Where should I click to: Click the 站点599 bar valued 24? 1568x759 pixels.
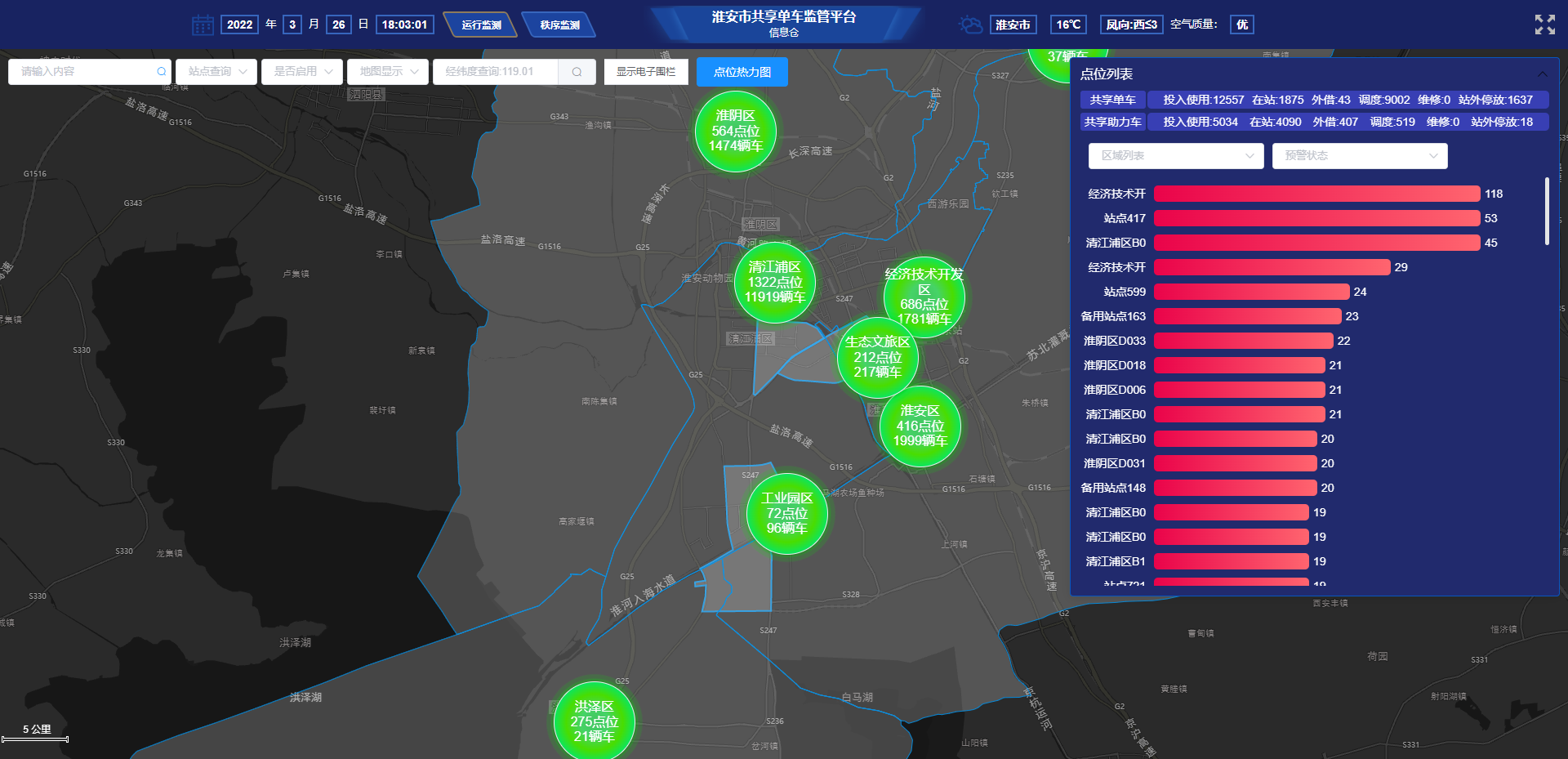point(1251,292)
